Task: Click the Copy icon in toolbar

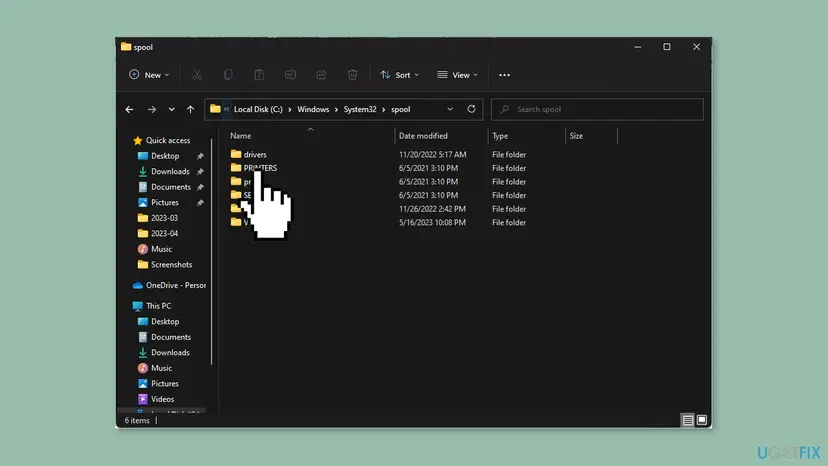Action: tap(228, 75)
